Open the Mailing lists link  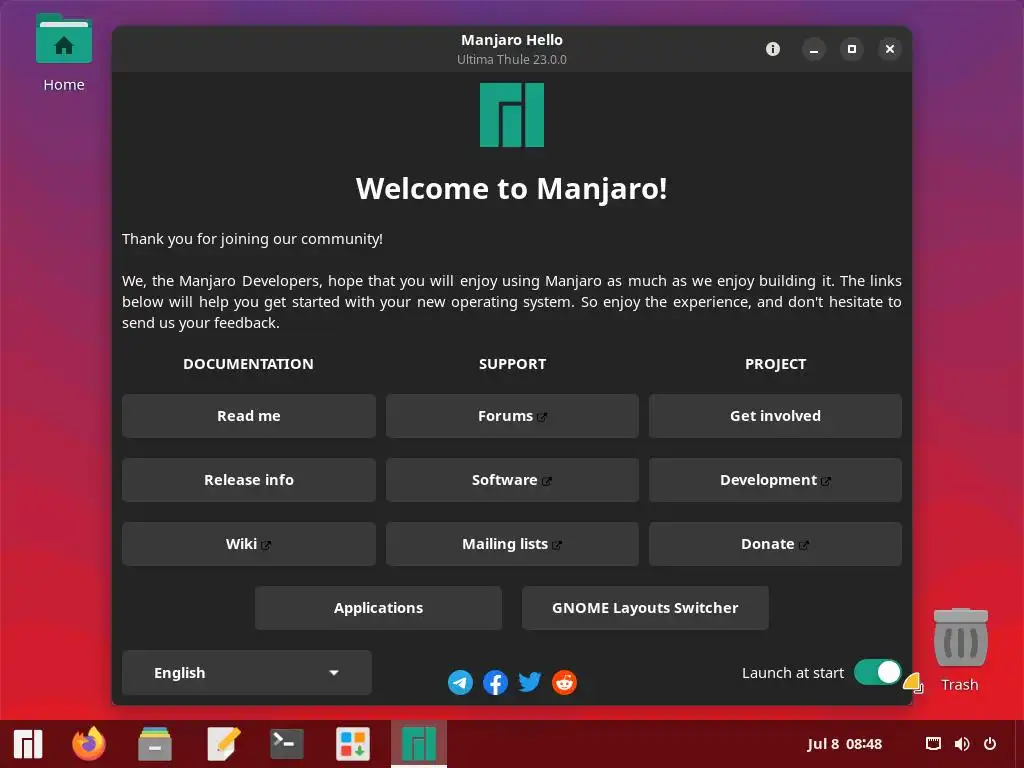(x=512, y=544)
